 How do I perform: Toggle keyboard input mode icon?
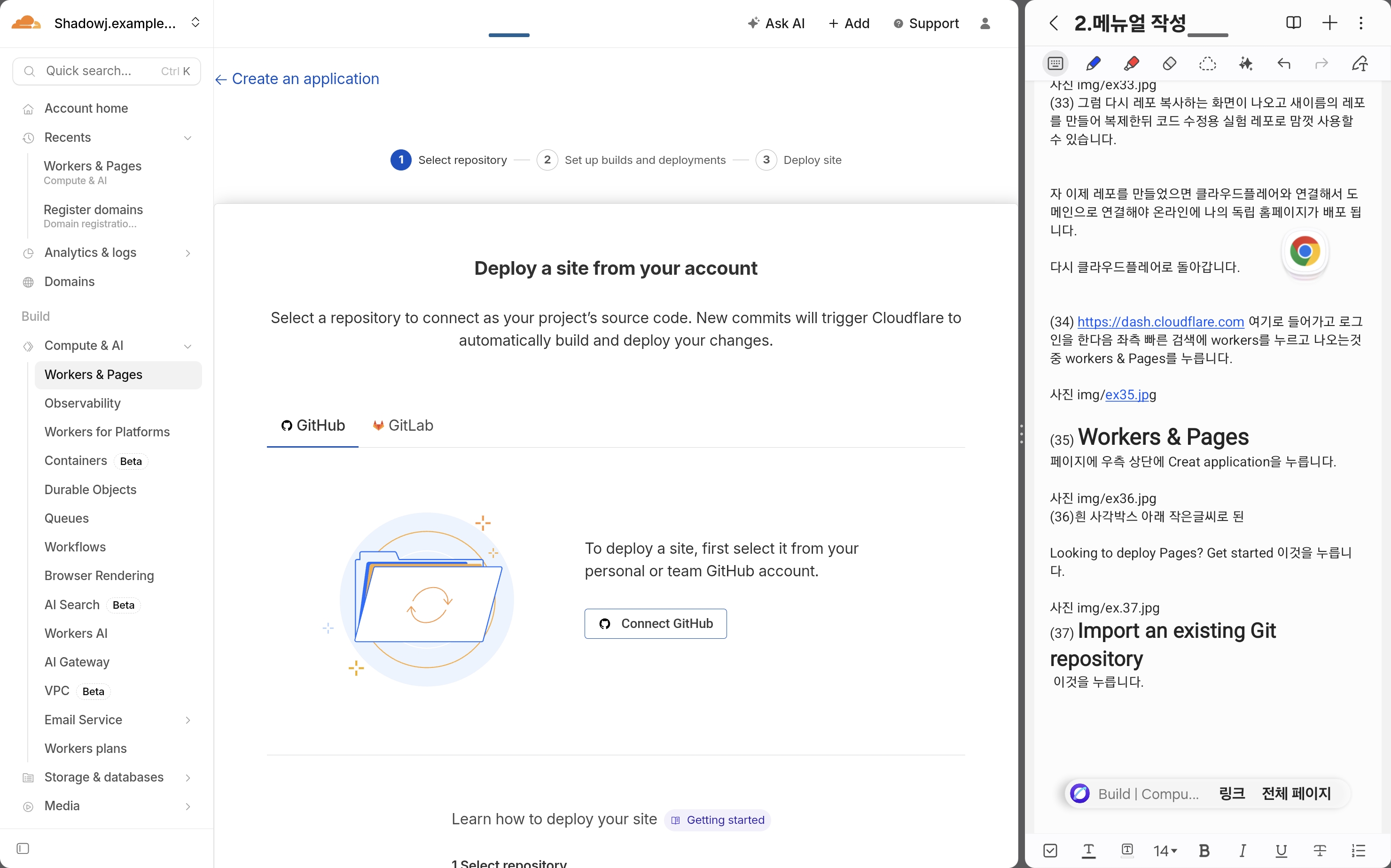tap(1055, 63)
